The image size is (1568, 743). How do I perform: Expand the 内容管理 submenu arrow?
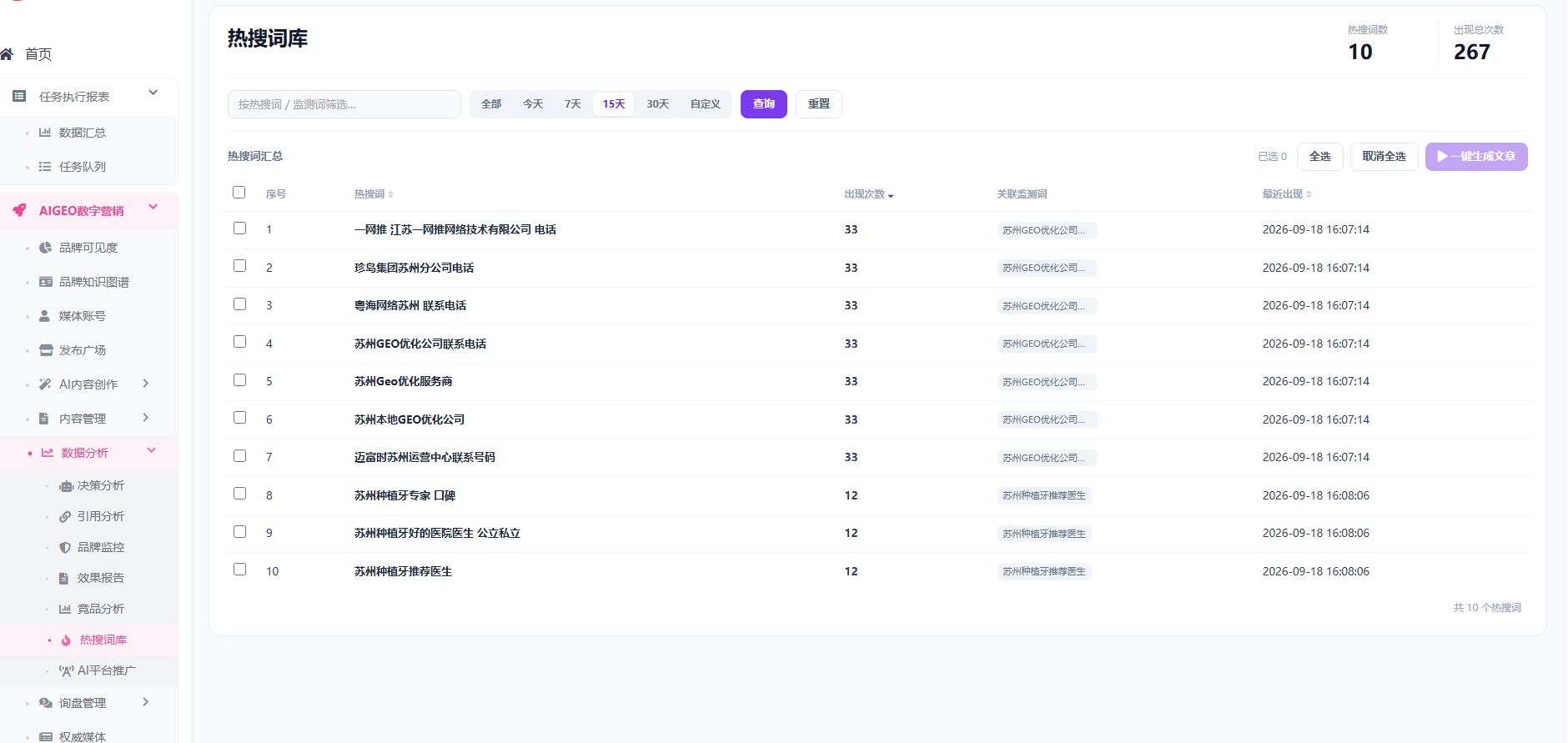[x=146, y=418]
